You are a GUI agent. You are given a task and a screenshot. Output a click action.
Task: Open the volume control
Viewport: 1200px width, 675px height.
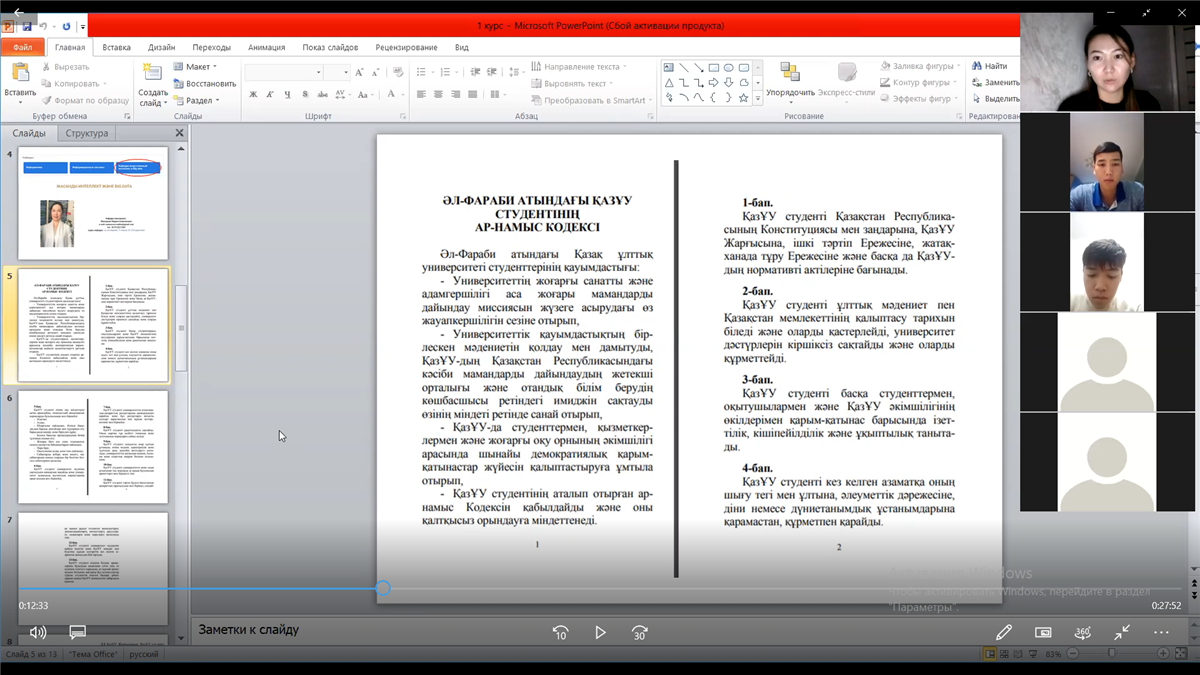[38, 632]
